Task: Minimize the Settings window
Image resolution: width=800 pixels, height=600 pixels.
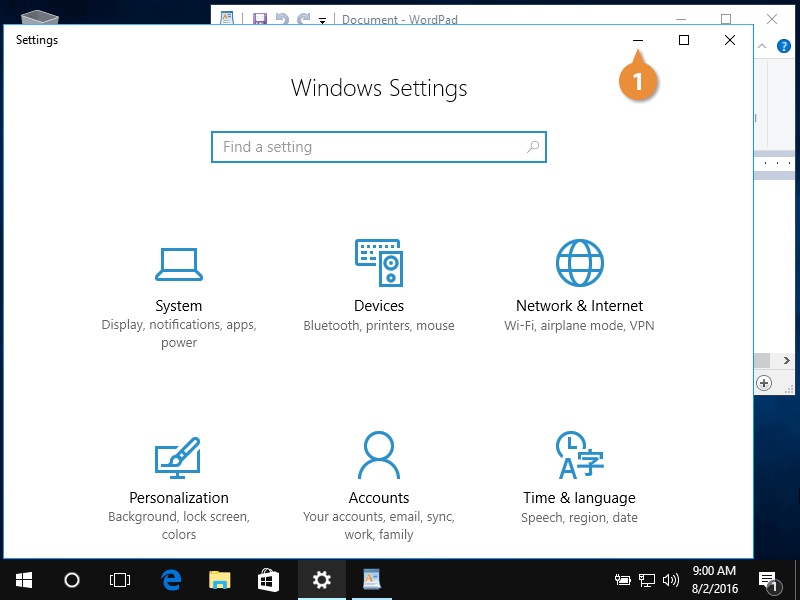Action: coord(638,40)
